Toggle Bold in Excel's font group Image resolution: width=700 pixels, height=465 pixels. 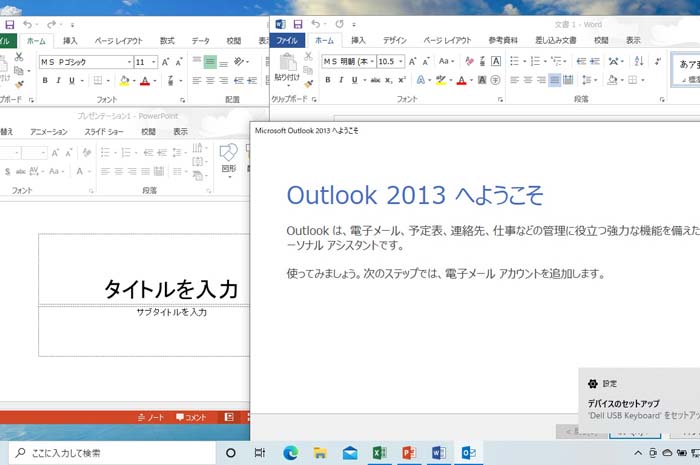click(45, 81)
